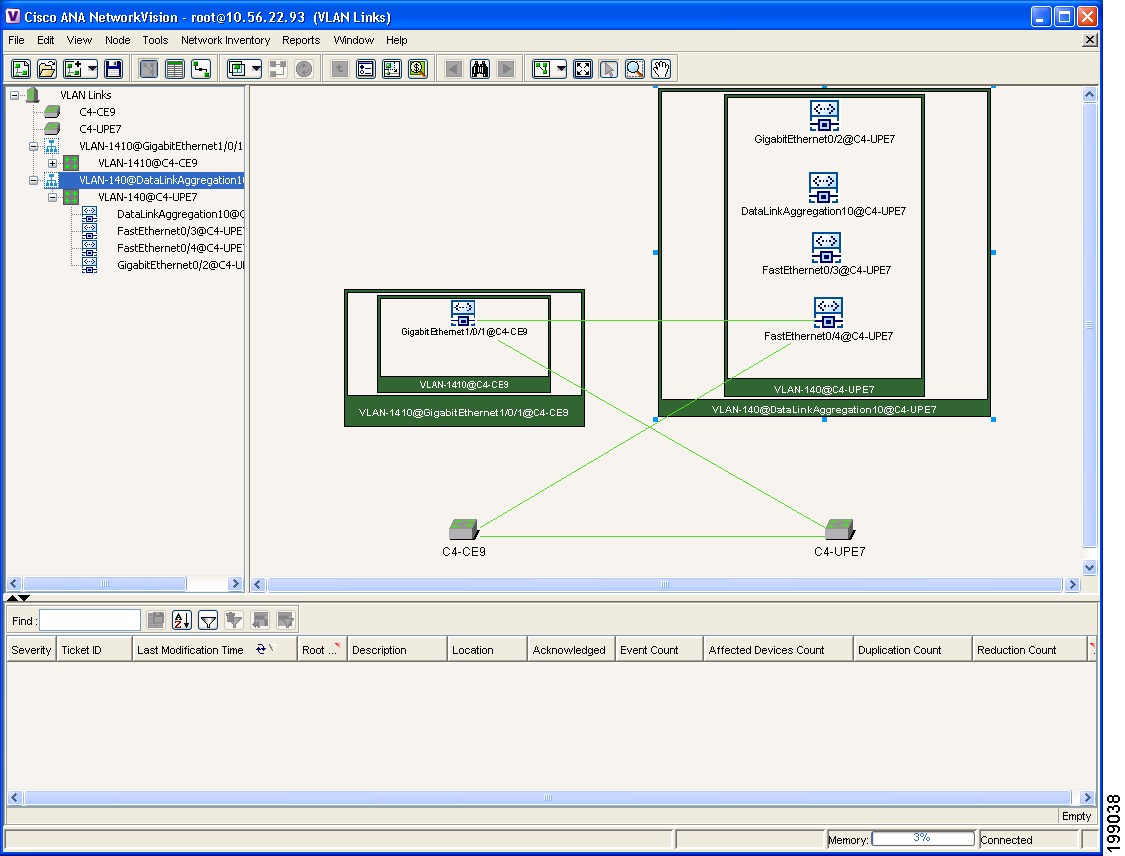Open the Edit menu
This screenshot has height=856, width=1125.
46,40
